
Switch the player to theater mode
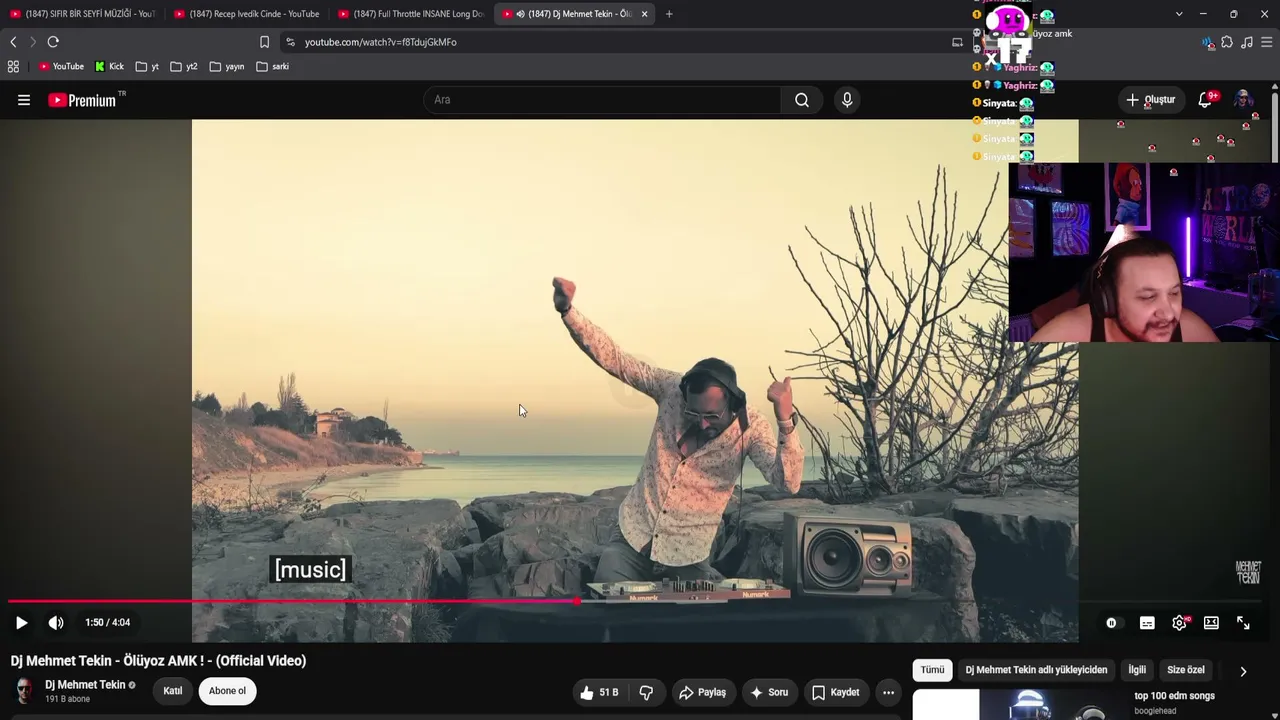[x=1211, y=623]
